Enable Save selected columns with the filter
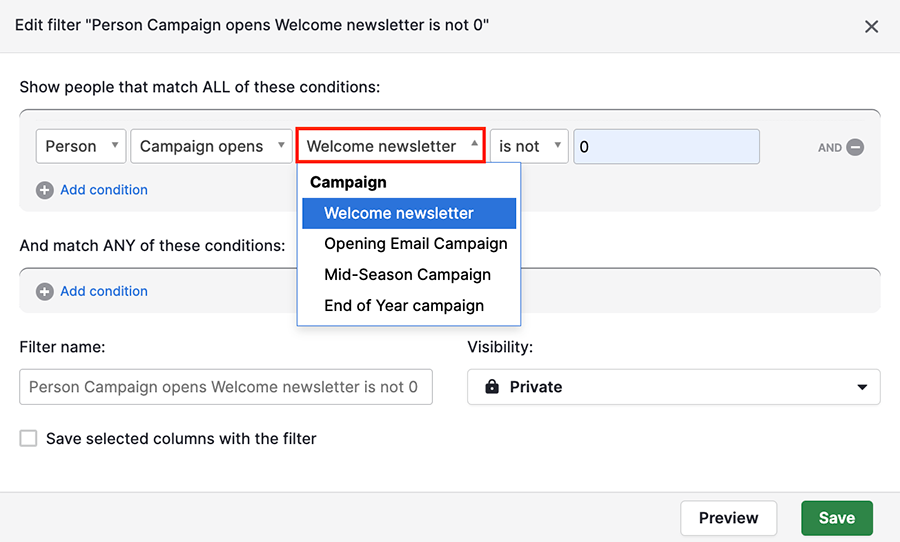This screenshot has width=900, height=542. [x=28, y=439]
